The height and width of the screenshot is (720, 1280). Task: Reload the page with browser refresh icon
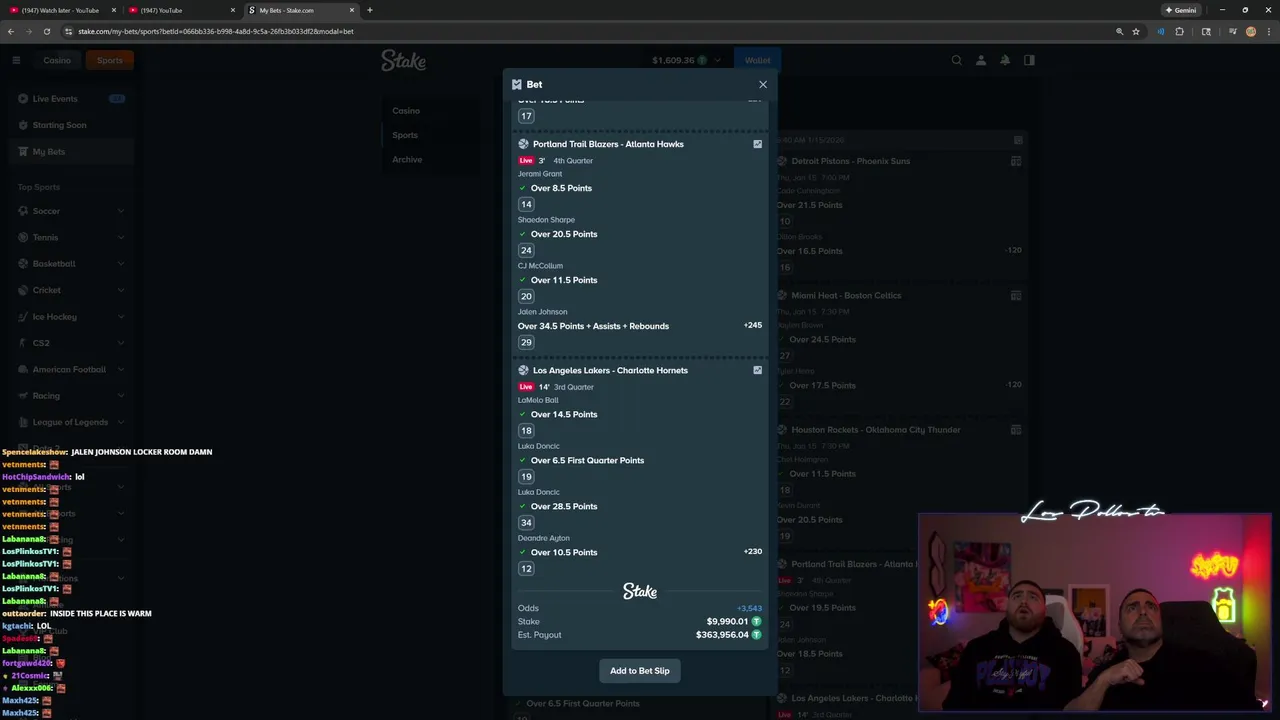pos(47,31)
